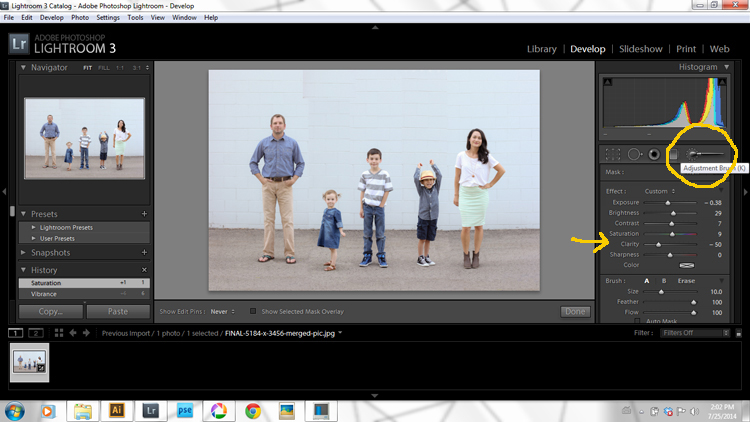Set navigator zoom to FILL
Image resolution: width=750 pixels, height=422 pixels.
pos(104,68)
